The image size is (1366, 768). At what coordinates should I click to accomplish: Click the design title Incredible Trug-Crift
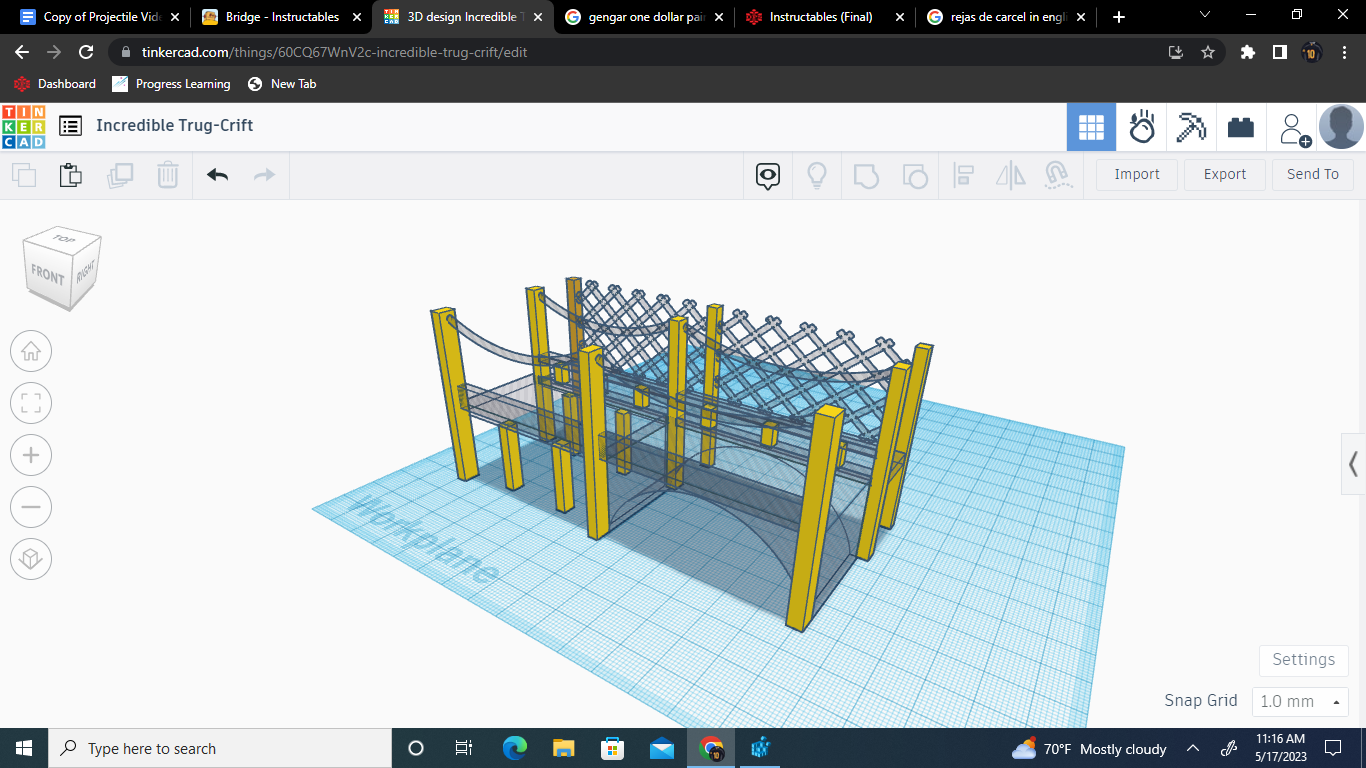175,126
